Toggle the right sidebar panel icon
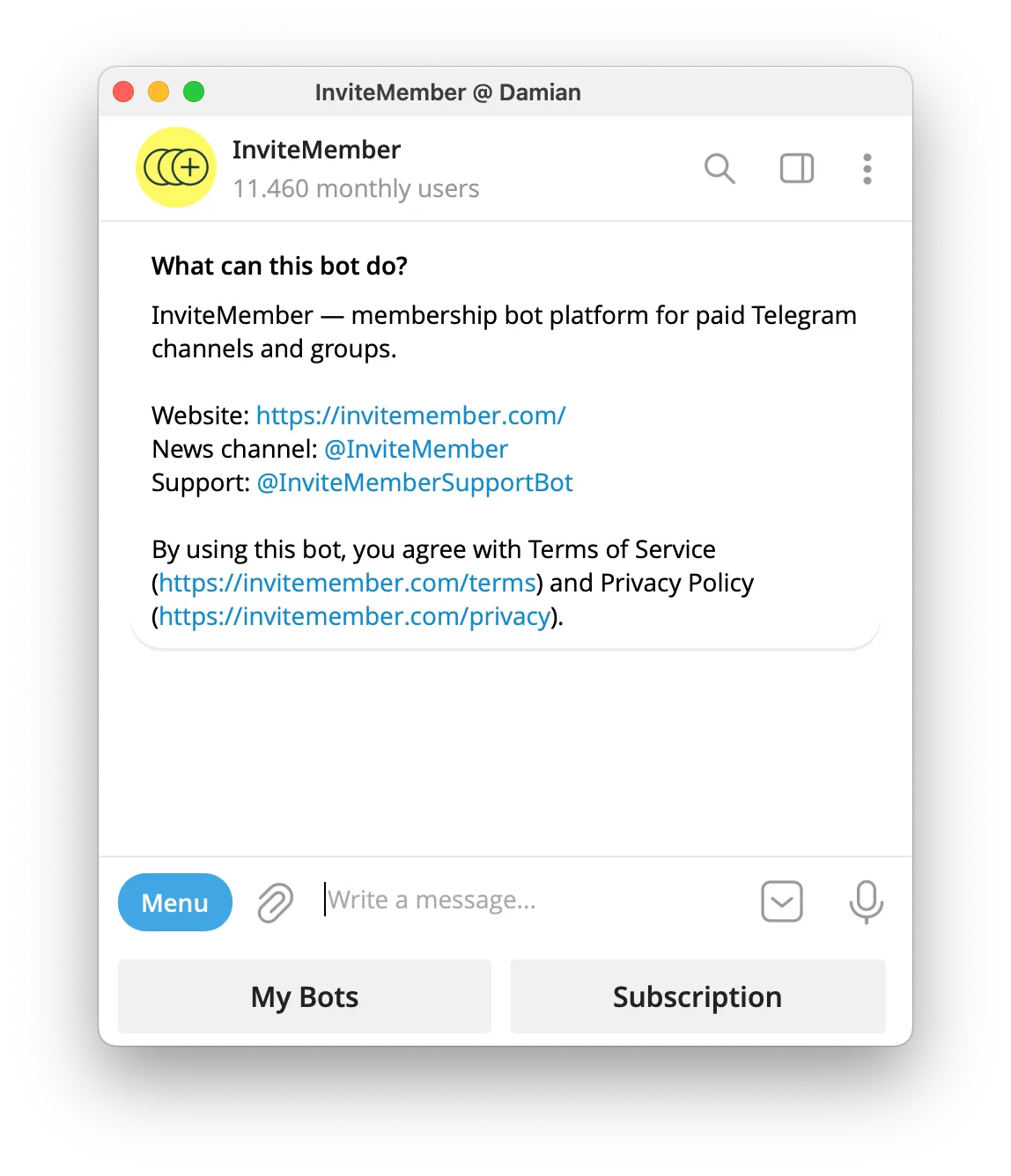This screenshot has height=1176, width=1011. 797,168
